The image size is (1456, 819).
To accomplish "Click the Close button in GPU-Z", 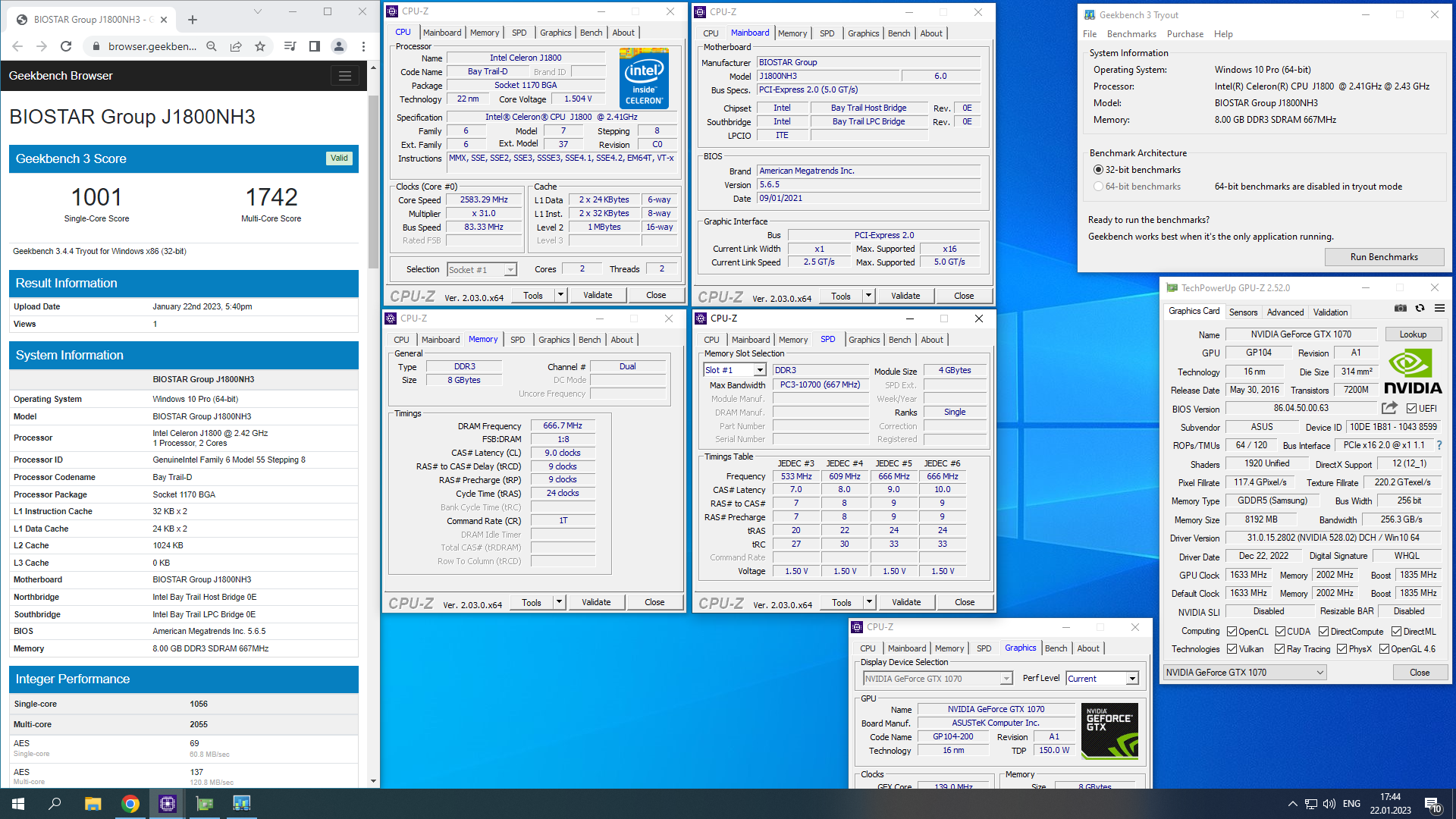I will [1420, 673].
